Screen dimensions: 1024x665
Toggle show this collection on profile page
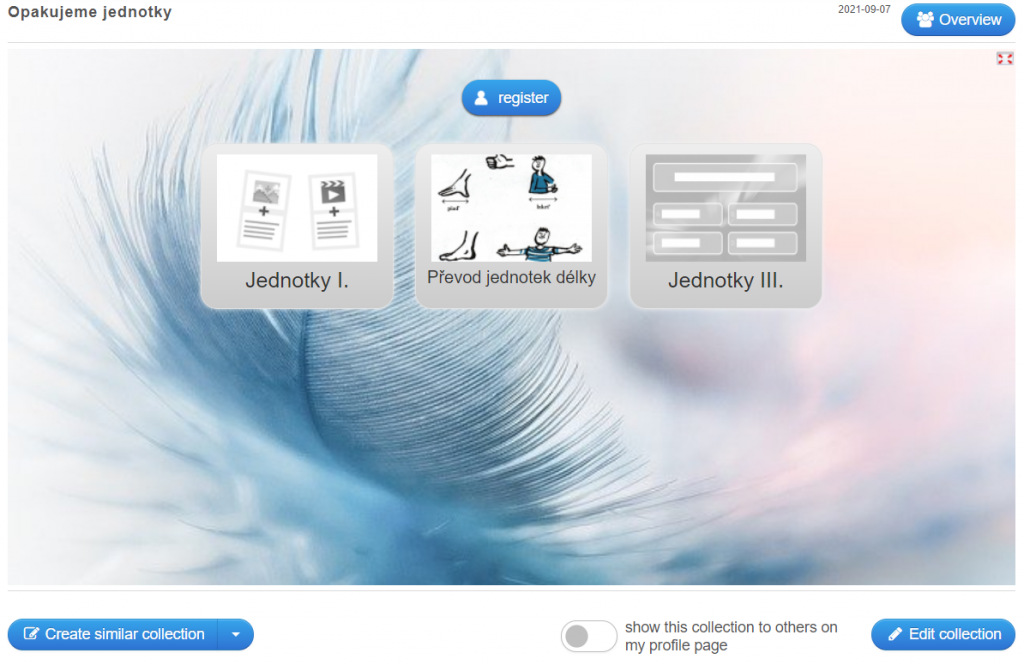coord(588,636)
